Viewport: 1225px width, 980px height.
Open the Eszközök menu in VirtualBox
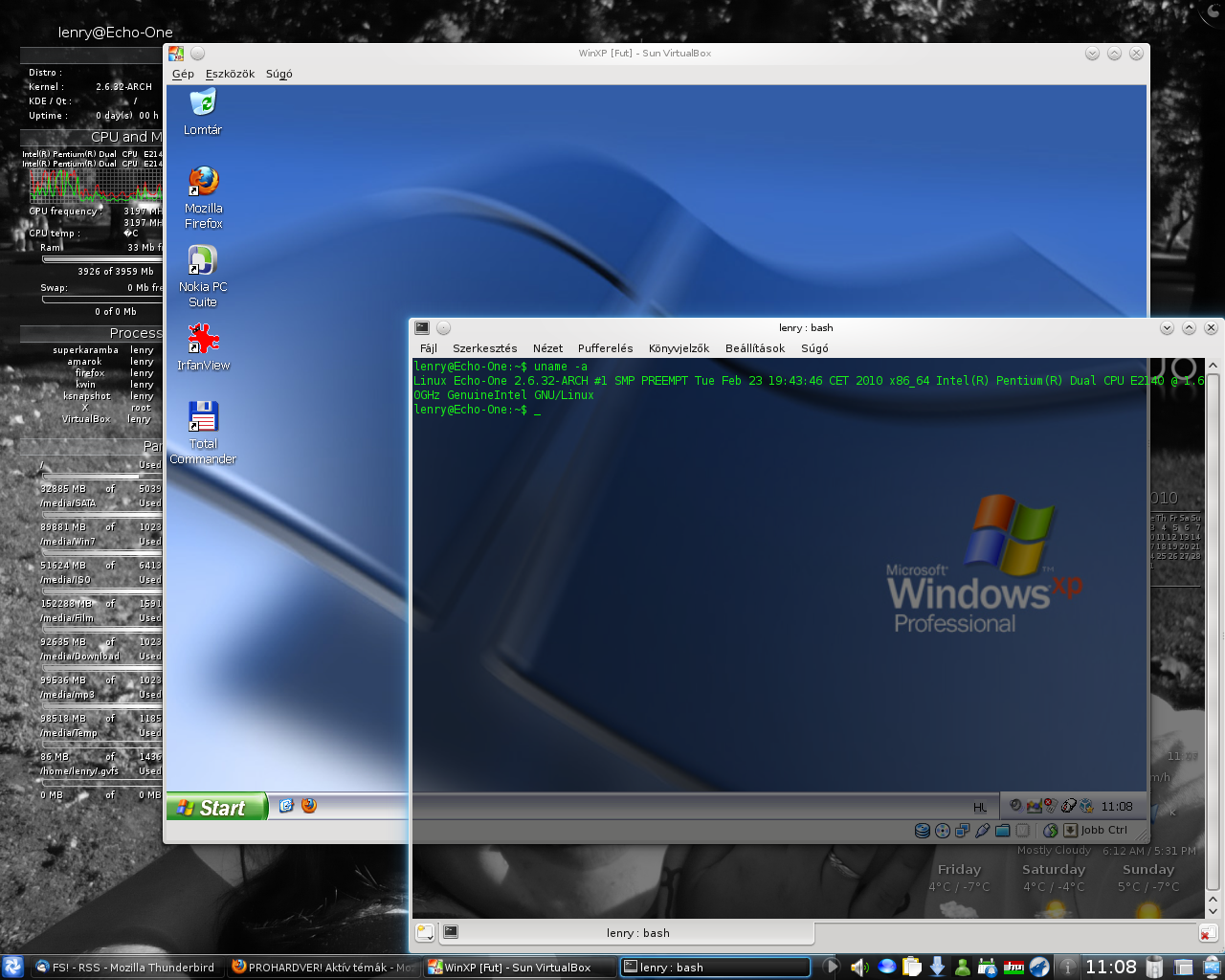coord(230,74)
